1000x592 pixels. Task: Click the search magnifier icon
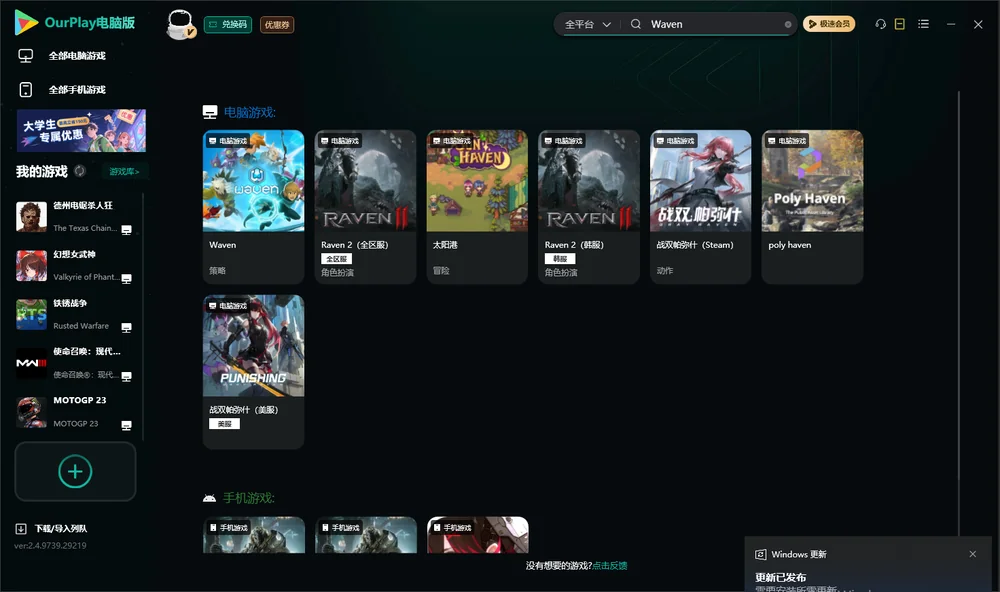point(636,24)
